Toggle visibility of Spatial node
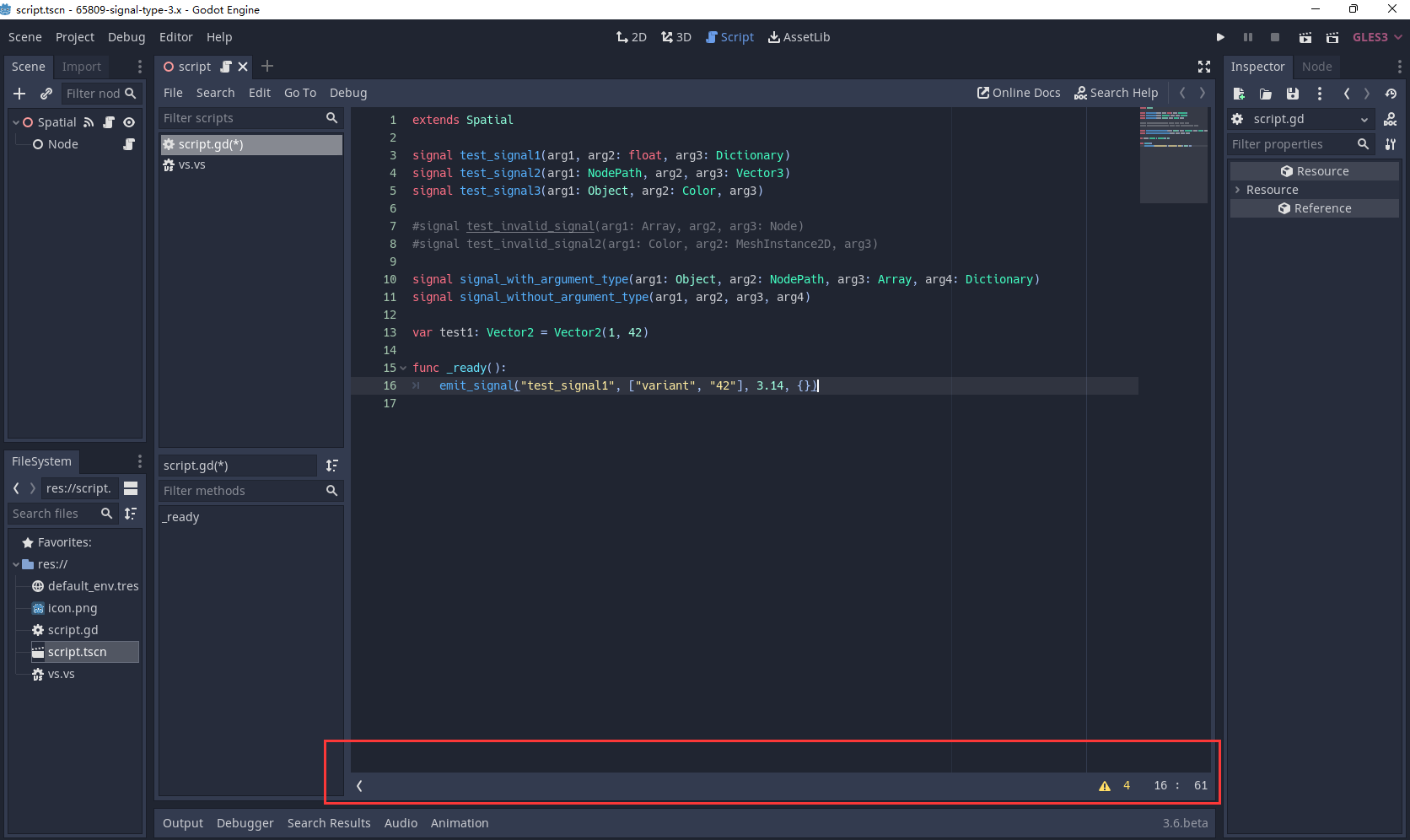 129,122
